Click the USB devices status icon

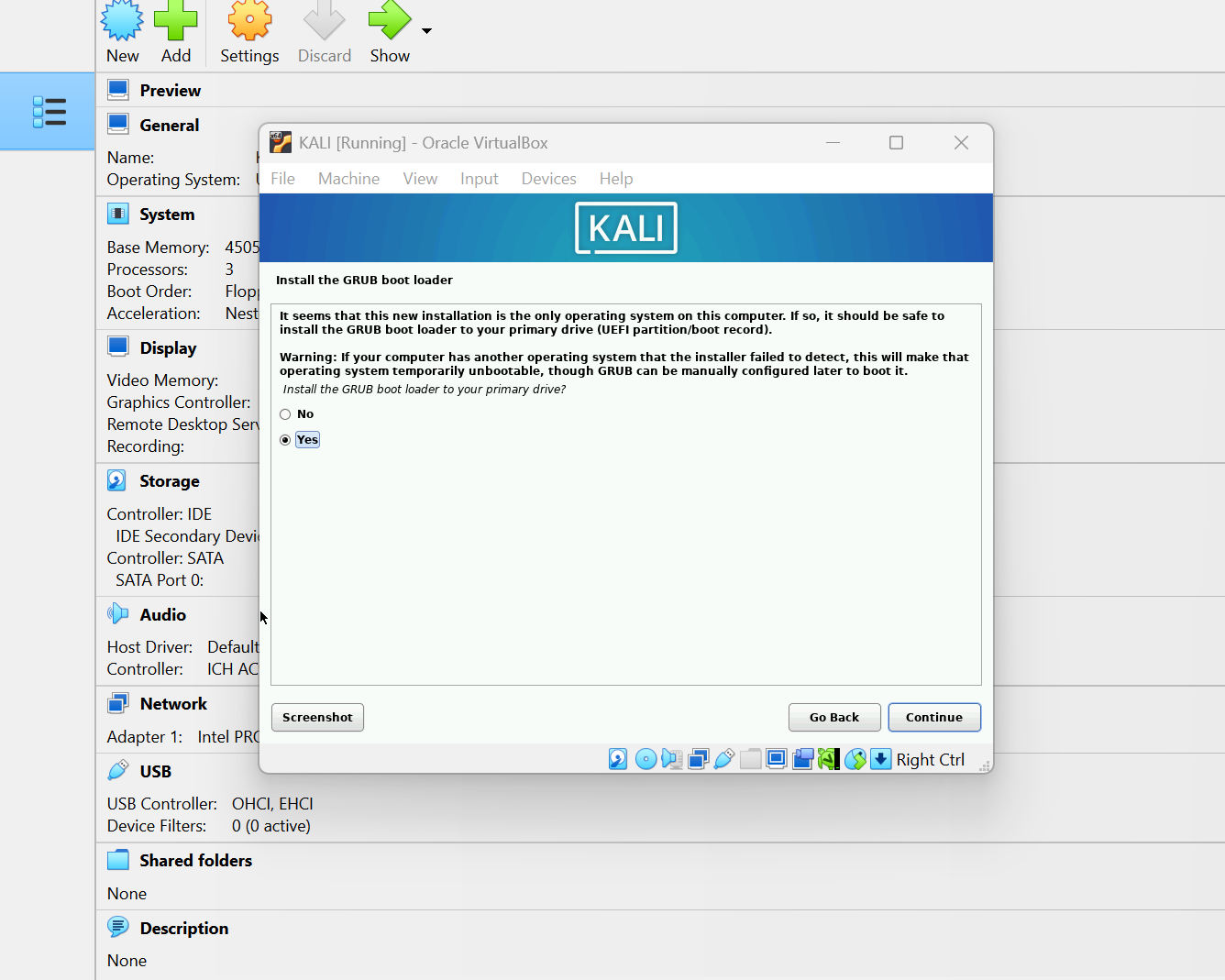point(724,759)
